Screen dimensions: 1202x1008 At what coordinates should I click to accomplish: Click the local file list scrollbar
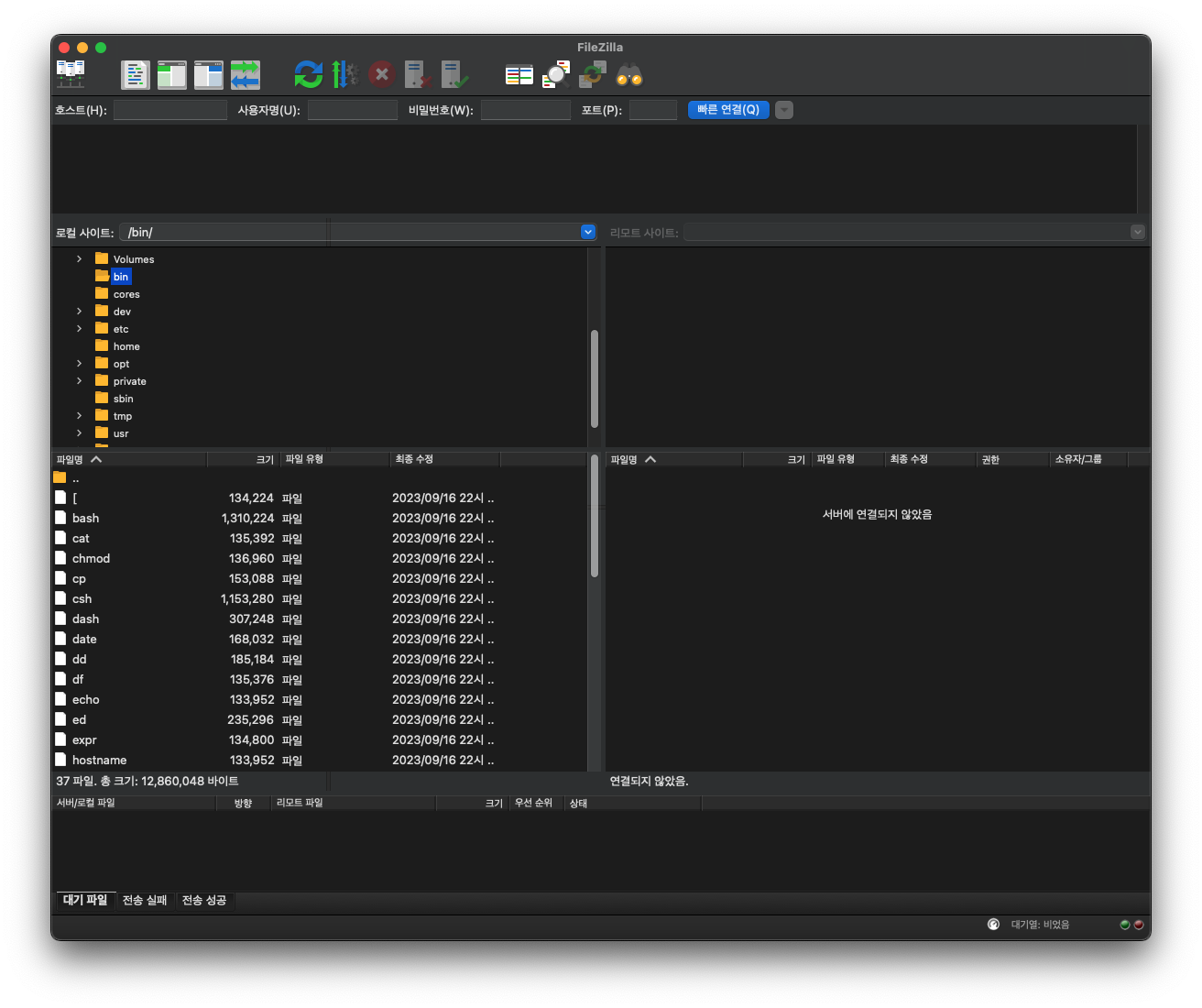pyautogui.click(x=595, y=517)
